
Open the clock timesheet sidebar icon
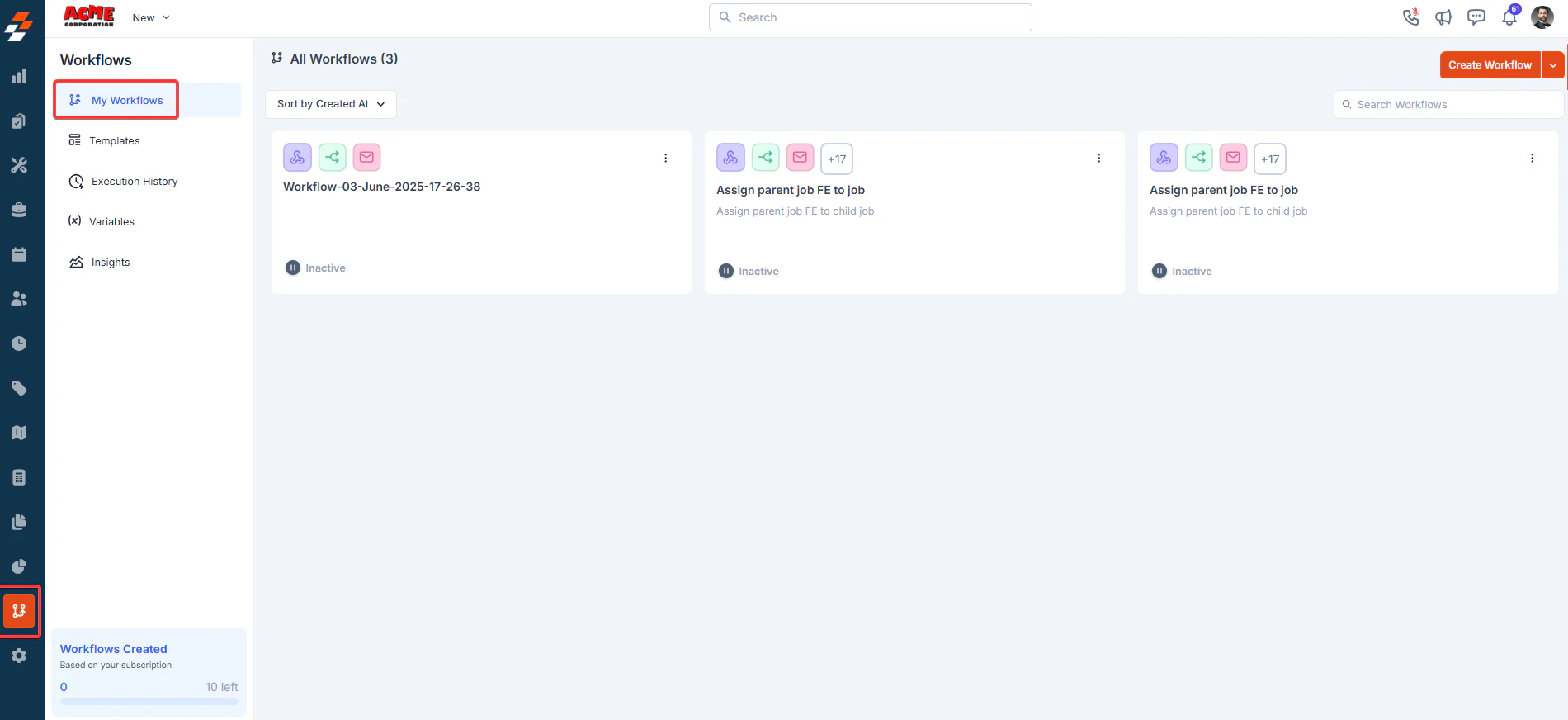(19, 343)
